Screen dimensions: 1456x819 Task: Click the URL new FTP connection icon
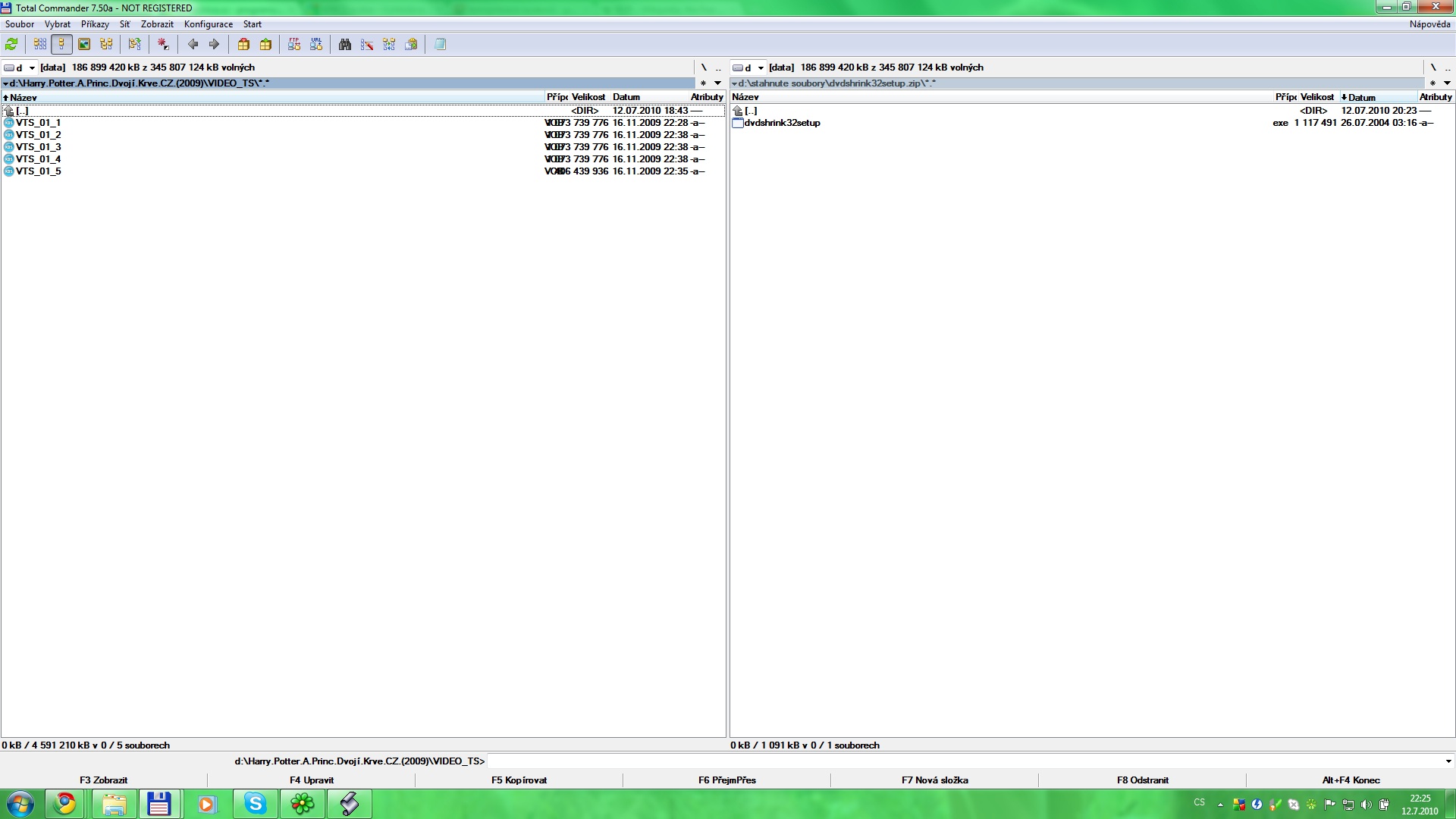point(316,45)
